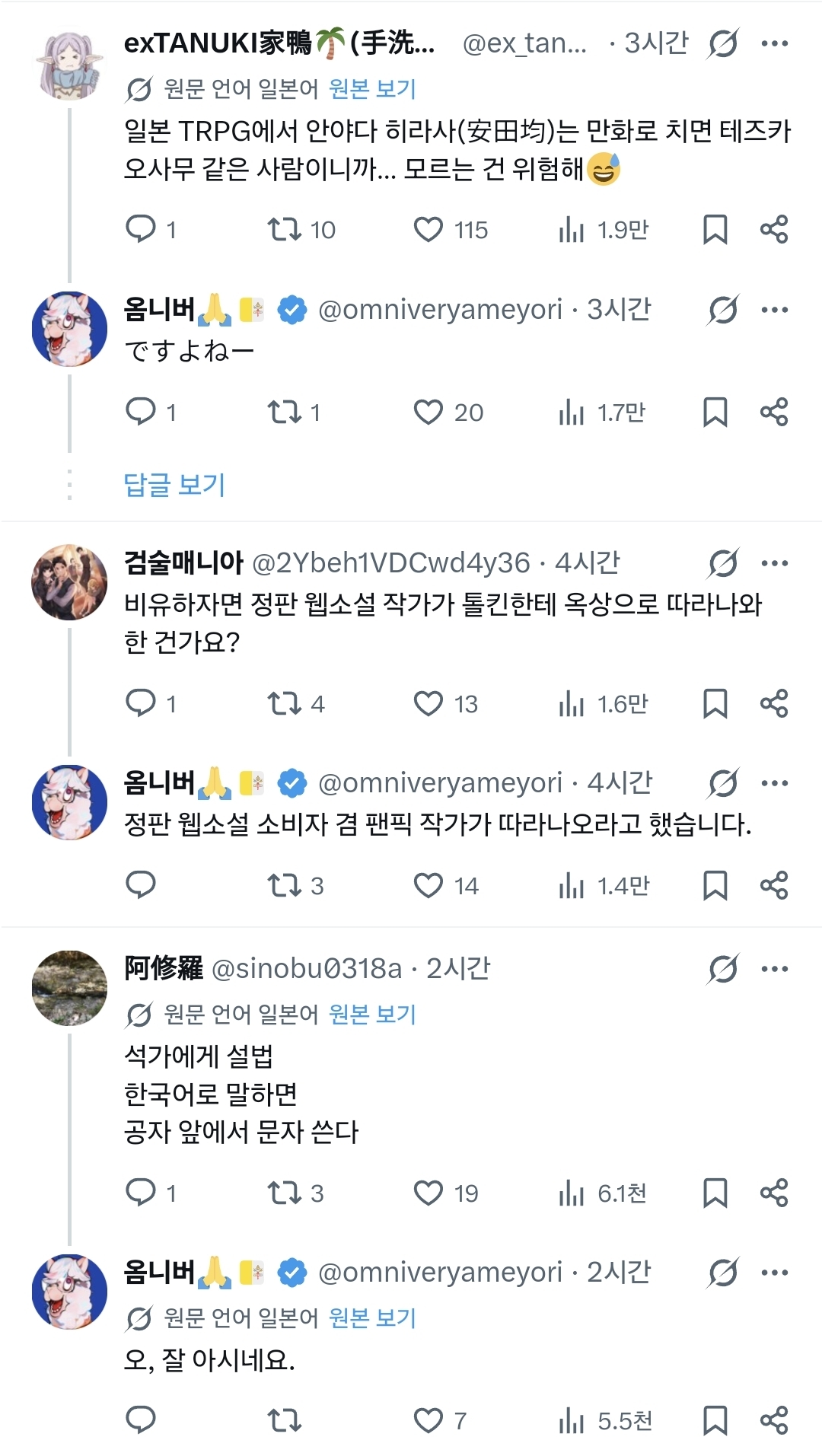
Task: Click 원본 보기 on exTANUKI's tweet
Action: 372,89
